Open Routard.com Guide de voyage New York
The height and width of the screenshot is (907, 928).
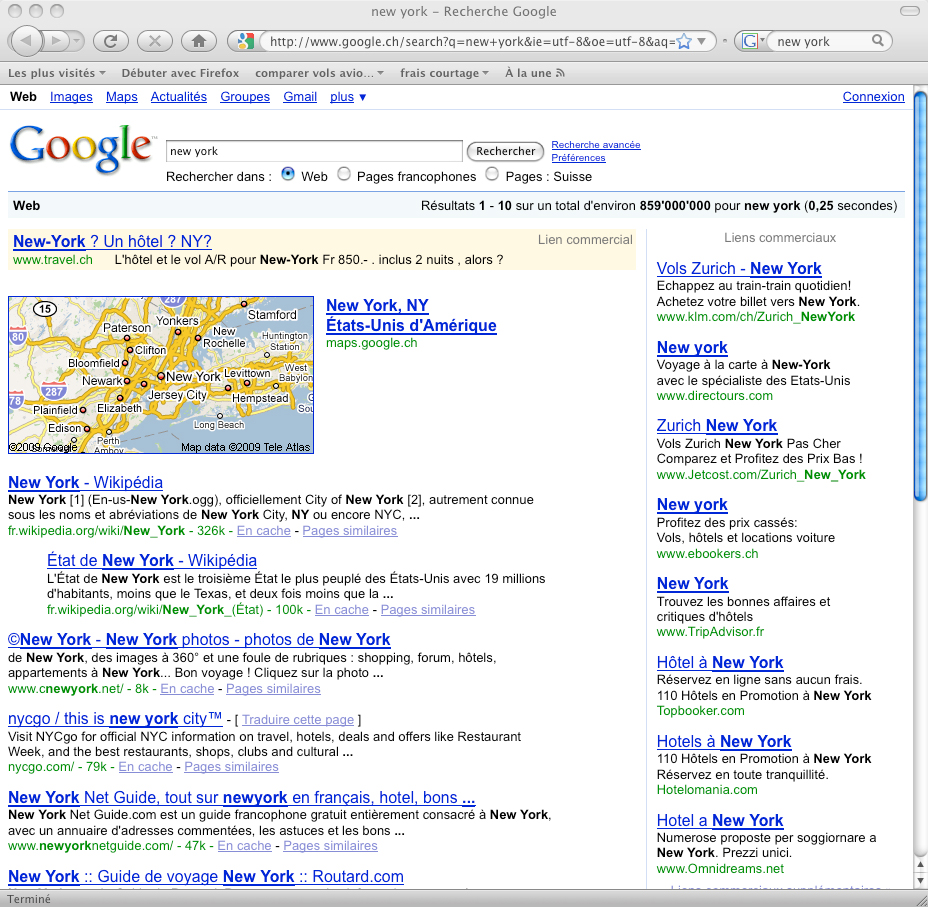click(205, 876)
